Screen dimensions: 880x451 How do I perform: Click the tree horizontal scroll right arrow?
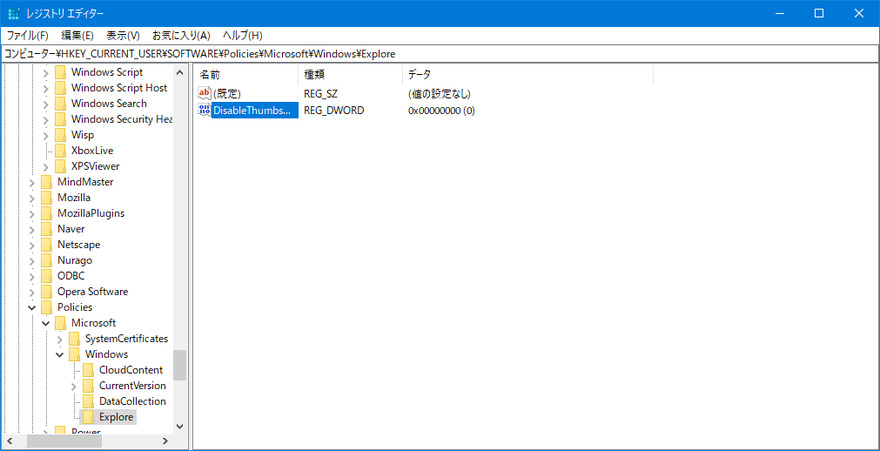pos(165,441)
